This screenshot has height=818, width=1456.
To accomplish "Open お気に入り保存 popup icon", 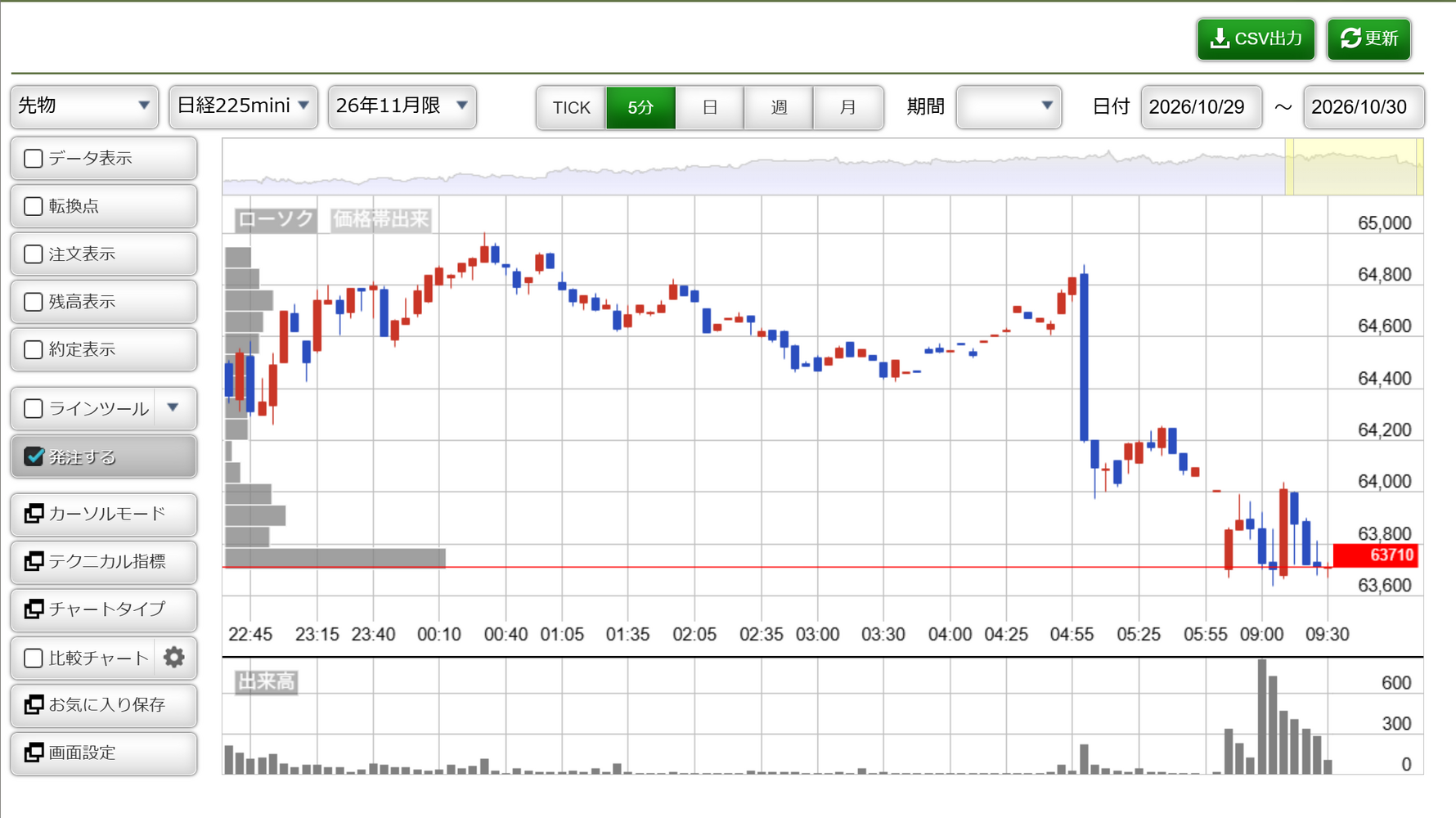I will [x=34, y=705].
